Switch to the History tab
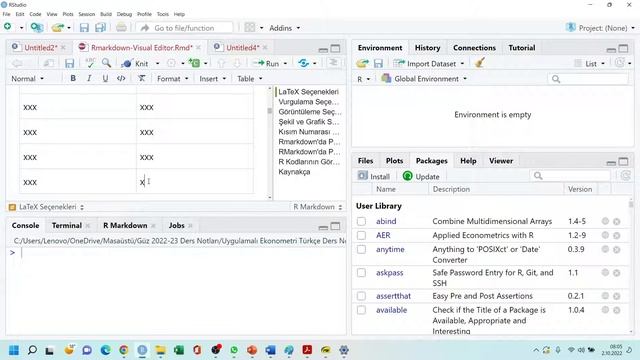This screenshot has width=640, height=360. coord(427,48)
